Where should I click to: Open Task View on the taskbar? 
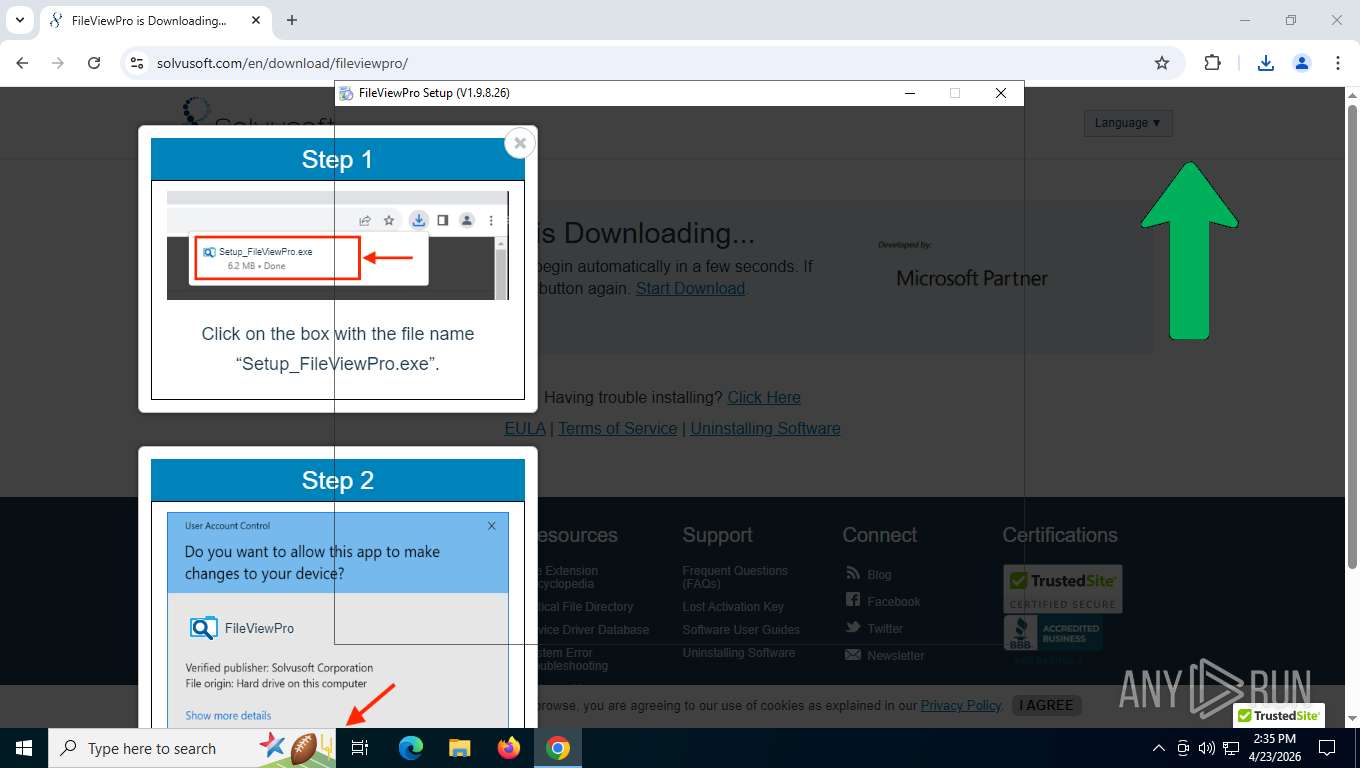point(361,748)
